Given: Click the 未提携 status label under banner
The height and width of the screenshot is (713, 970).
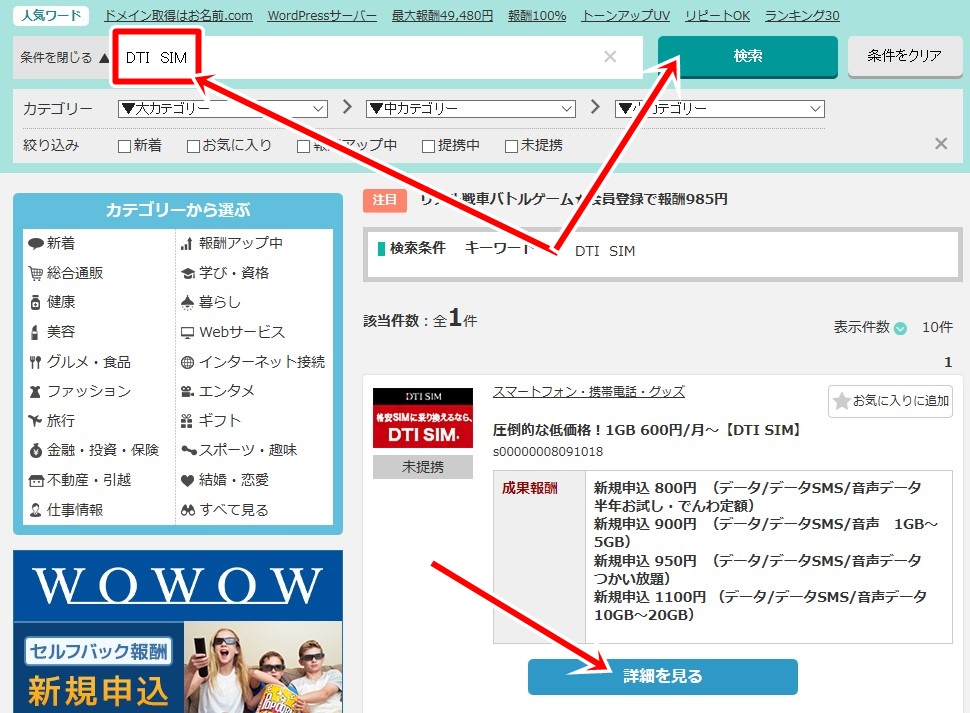Looking at the screenshot, I should tap(423, 467).
